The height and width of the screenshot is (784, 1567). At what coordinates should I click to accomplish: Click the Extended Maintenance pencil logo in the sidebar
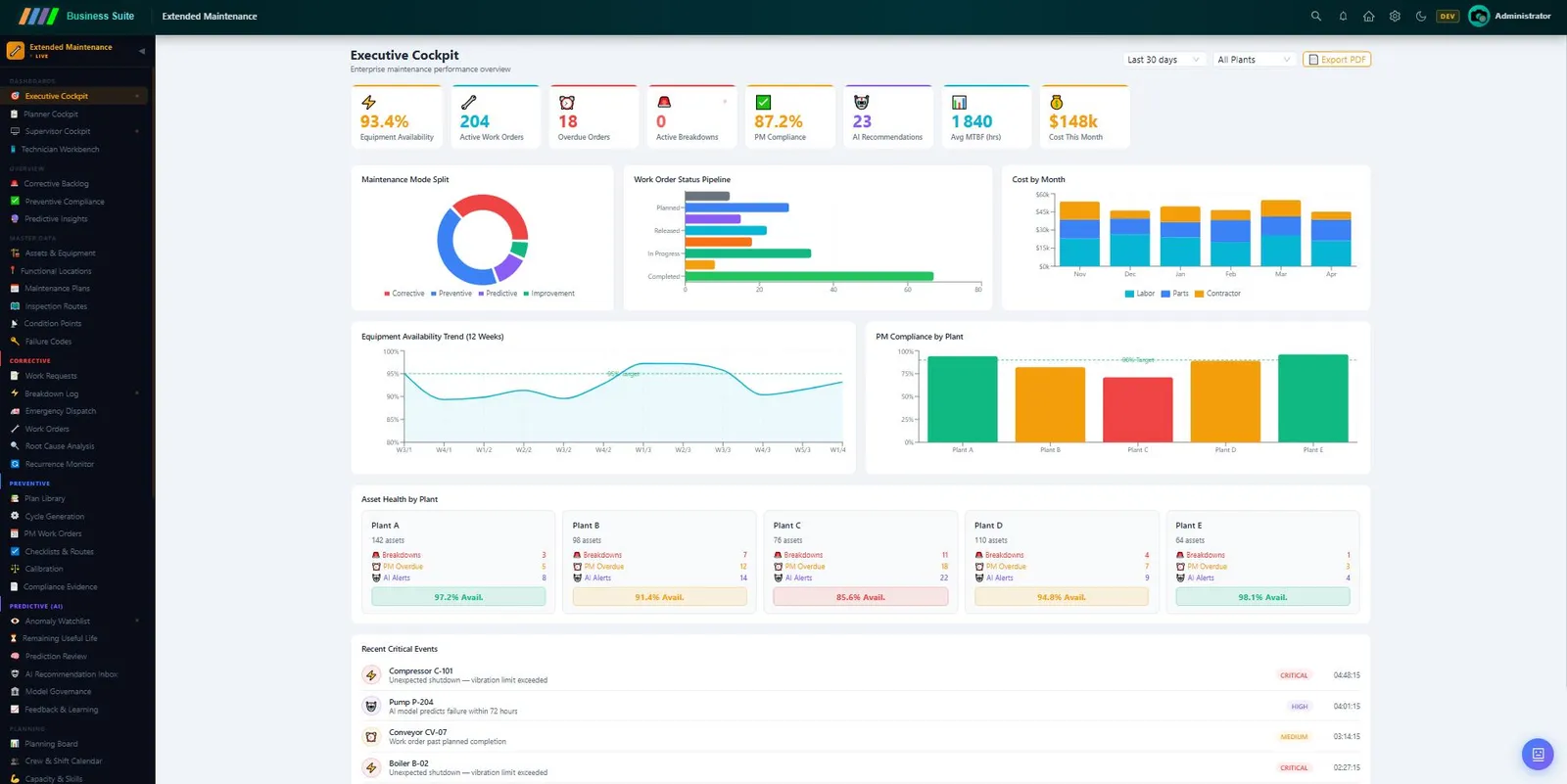16,50
